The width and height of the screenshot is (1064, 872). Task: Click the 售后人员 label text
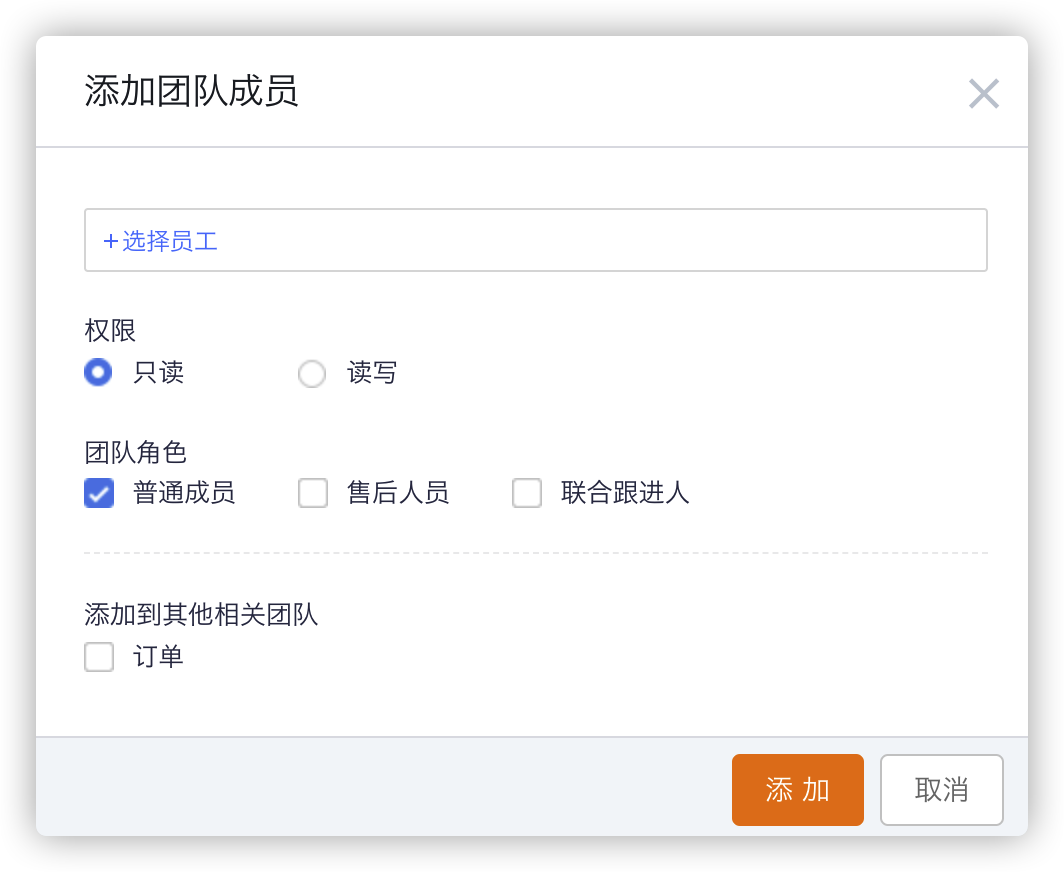pos(398,493)
